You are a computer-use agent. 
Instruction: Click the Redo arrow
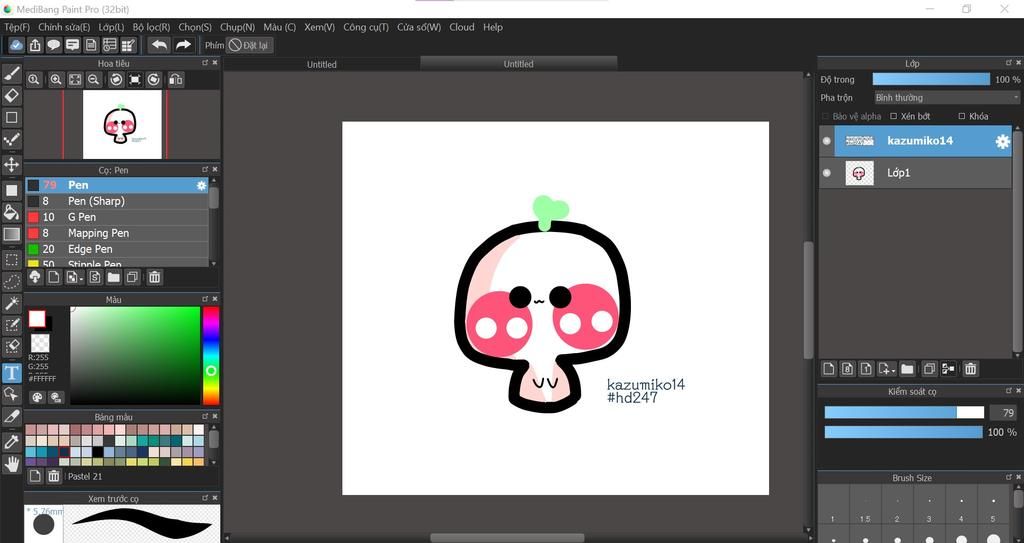pos(184,45)
